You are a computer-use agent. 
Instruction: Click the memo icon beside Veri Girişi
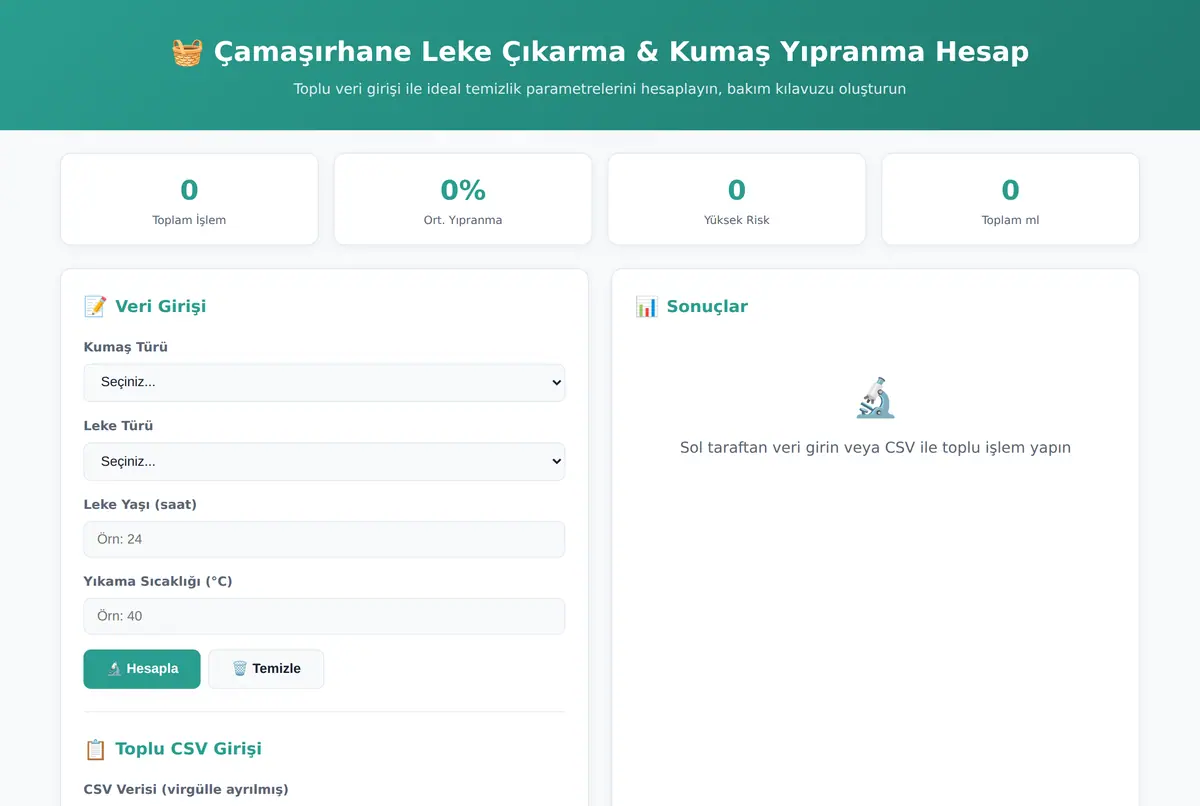(95, 306)
